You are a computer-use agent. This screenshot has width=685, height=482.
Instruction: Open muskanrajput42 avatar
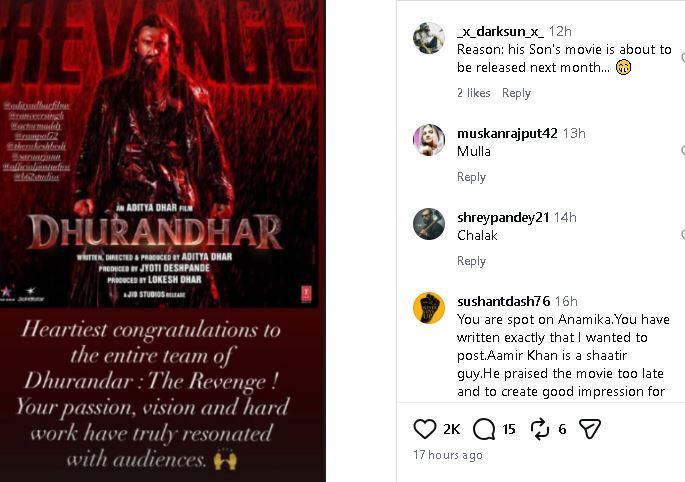[429, 140]
